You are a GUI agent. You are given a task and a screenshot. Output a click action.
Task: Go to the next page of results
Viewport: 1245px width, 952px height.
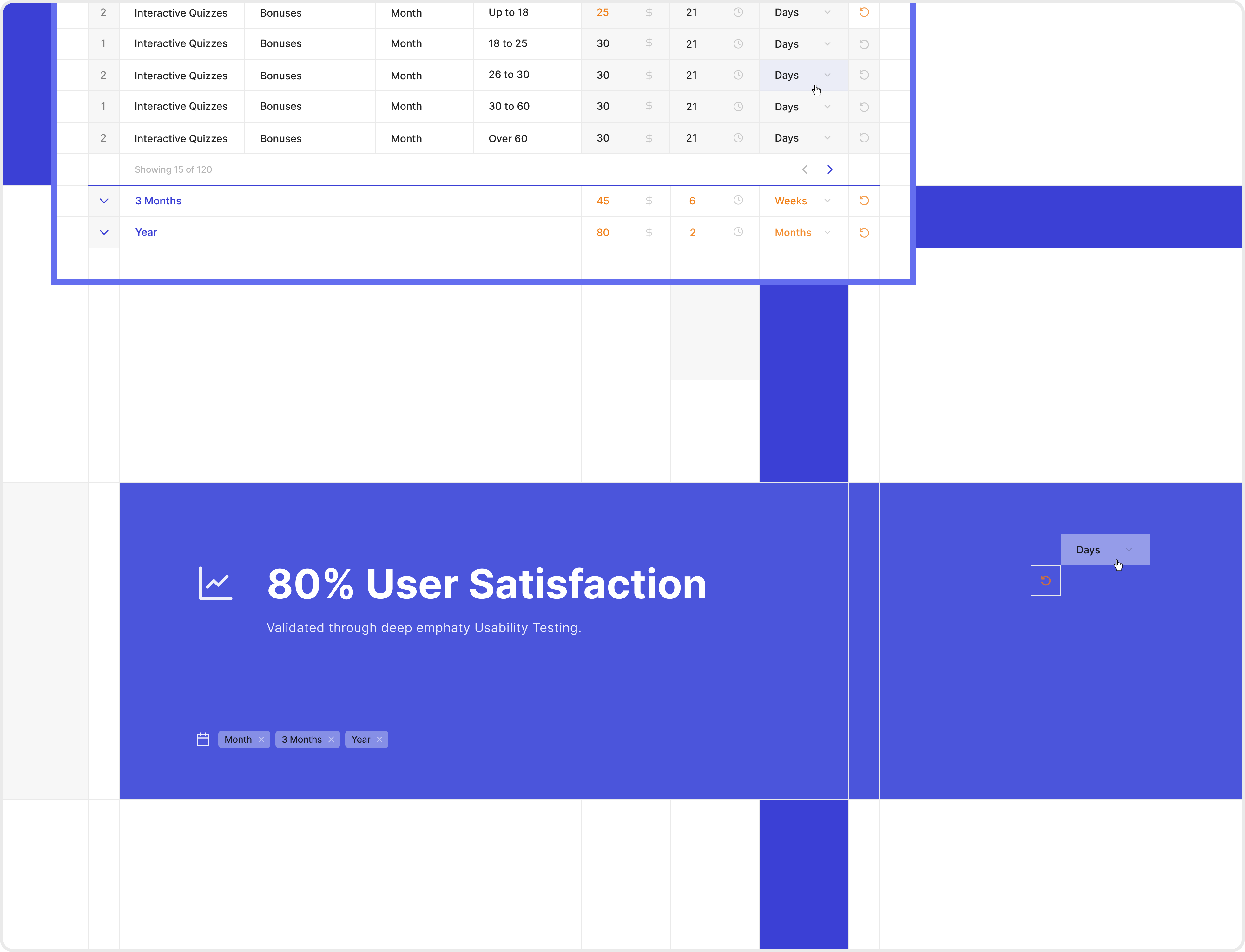tap(829, 169)
